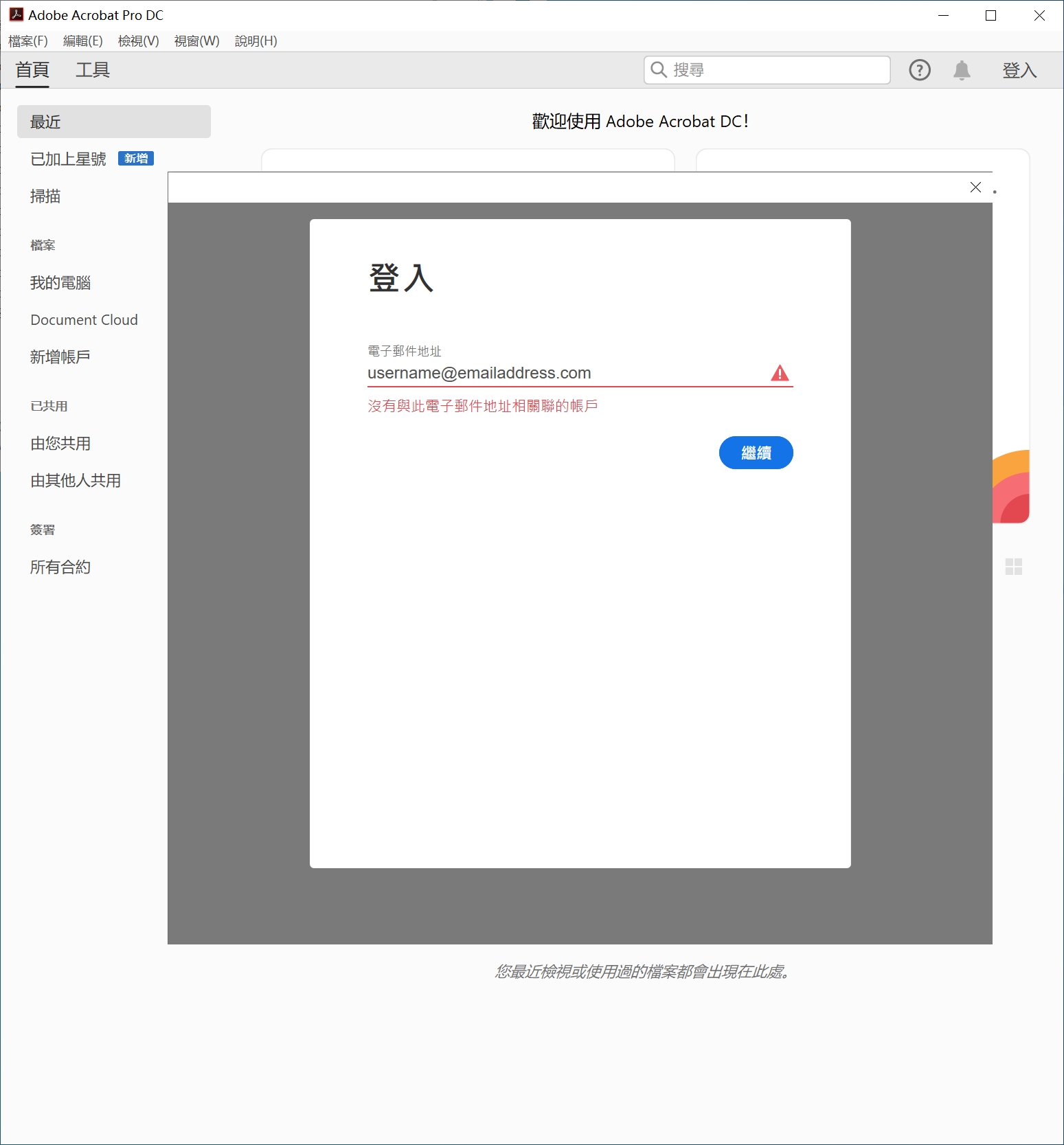The width and height of the screenshot is (1064, 1145).
Task: Open the notifications bell icon
Action: tap(962, 70)
